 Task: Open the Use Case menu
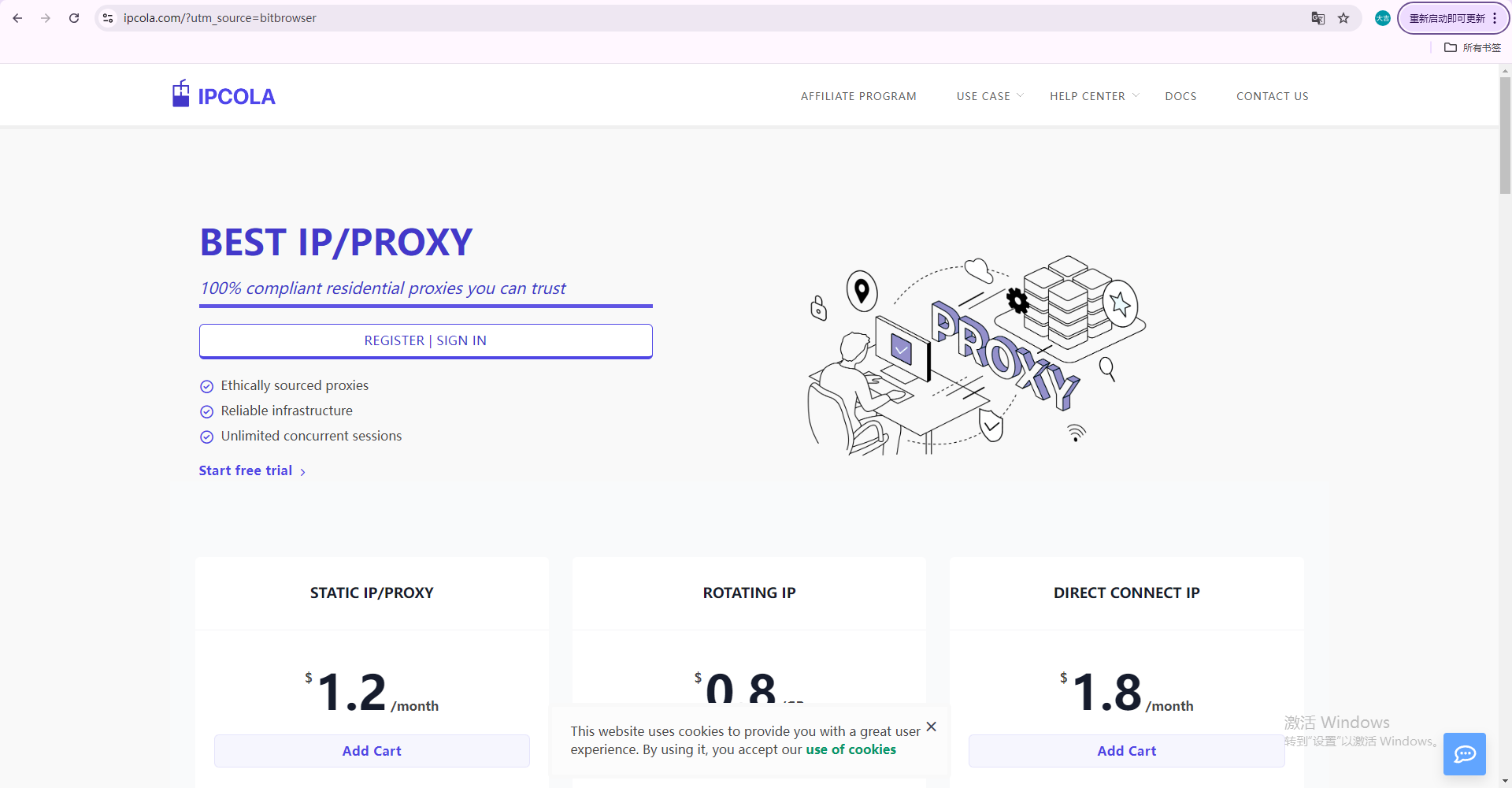(984, 96)
